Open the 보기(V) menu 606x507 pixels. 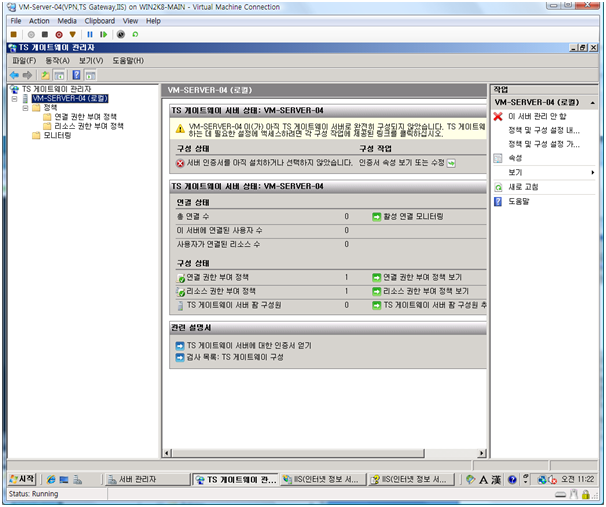[91, 61]
